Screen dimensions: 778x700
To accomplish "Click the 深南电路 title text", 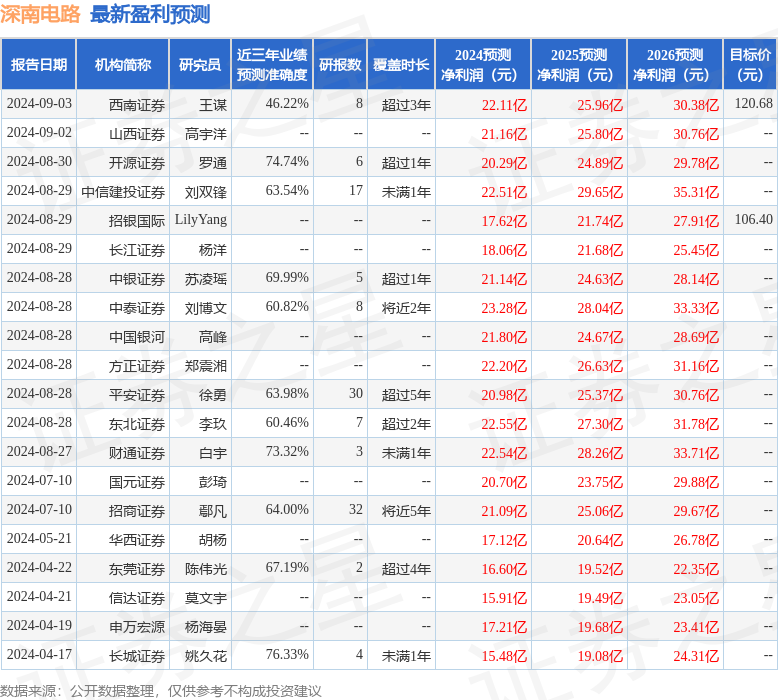I will 40,14.
